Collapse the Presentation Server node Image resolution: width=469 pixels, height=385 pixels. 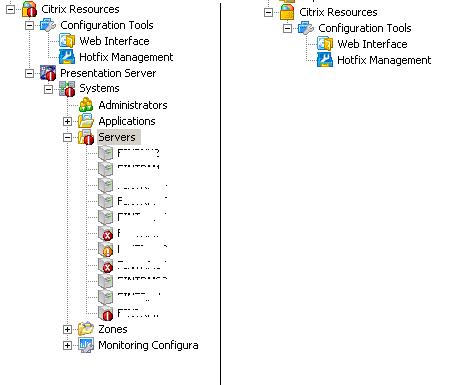(30, 73)
